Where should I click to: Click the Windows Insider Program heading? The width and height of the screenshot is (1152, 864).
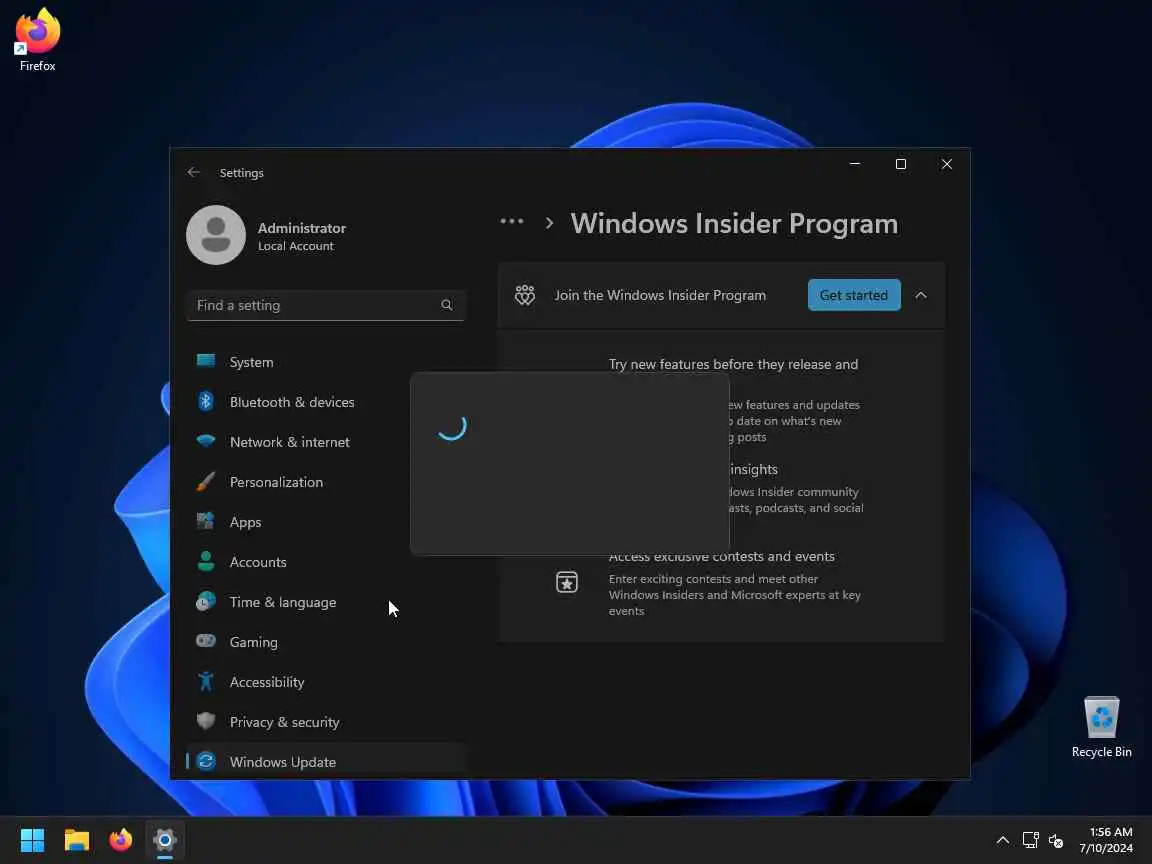tap(734, 223)
